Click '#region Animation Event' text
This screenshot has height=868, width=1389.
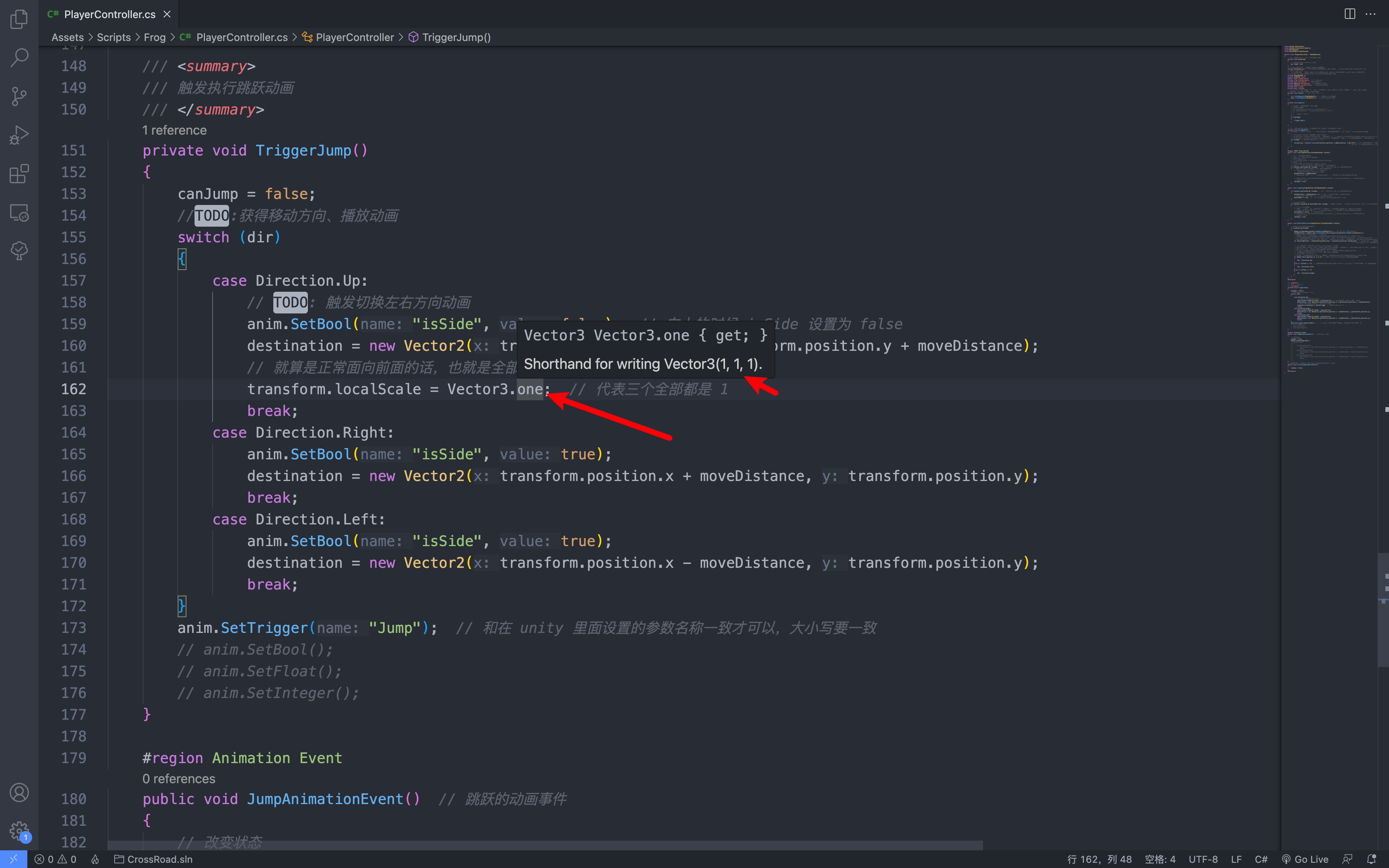(x=242, y=758)
